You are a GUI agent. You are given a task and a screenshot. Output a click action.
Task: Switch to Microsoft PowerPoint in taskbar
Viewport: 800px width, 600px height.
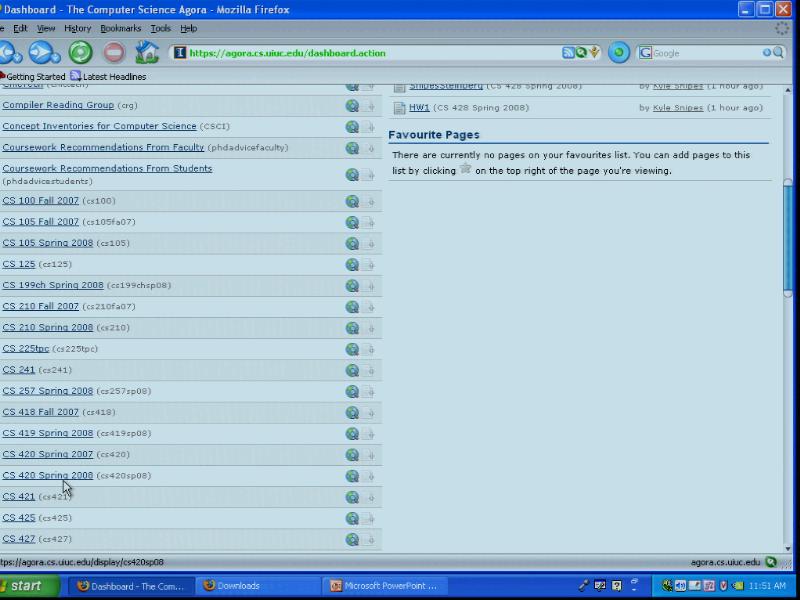385,586
